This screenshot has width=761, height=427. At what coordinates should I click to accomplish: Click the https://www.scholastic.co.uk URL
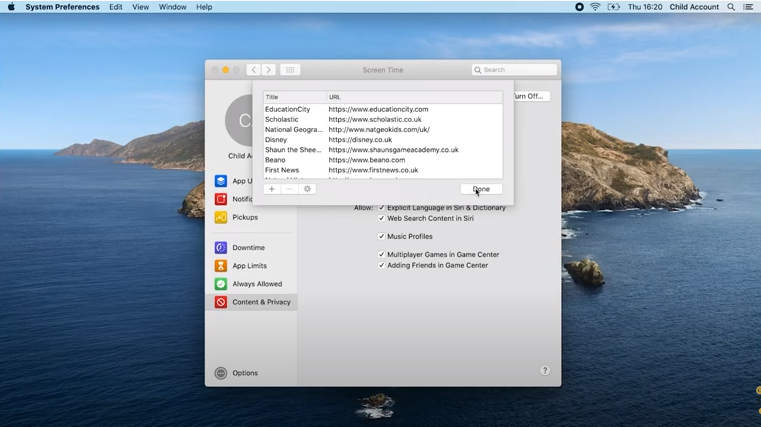pos(375,119)
